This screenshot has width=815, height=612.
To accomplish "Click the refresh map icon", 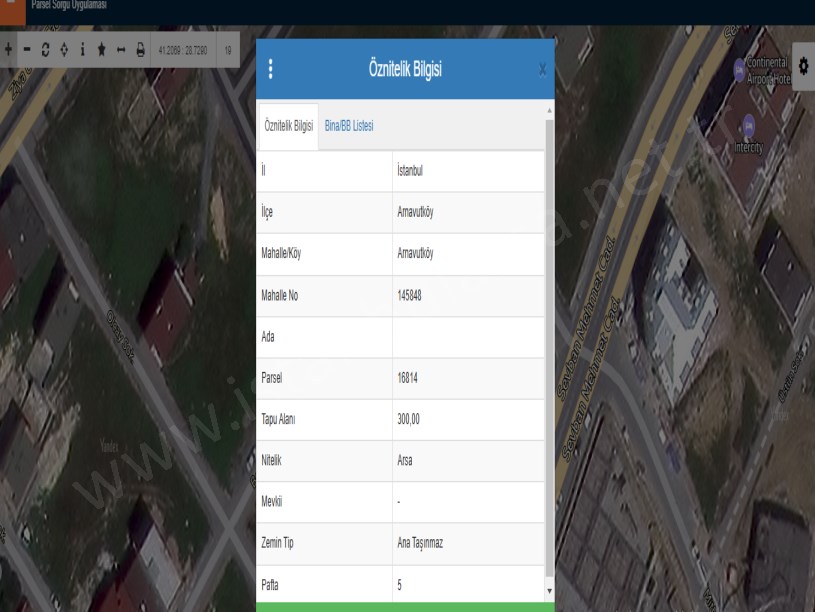I will coord(46,49).
